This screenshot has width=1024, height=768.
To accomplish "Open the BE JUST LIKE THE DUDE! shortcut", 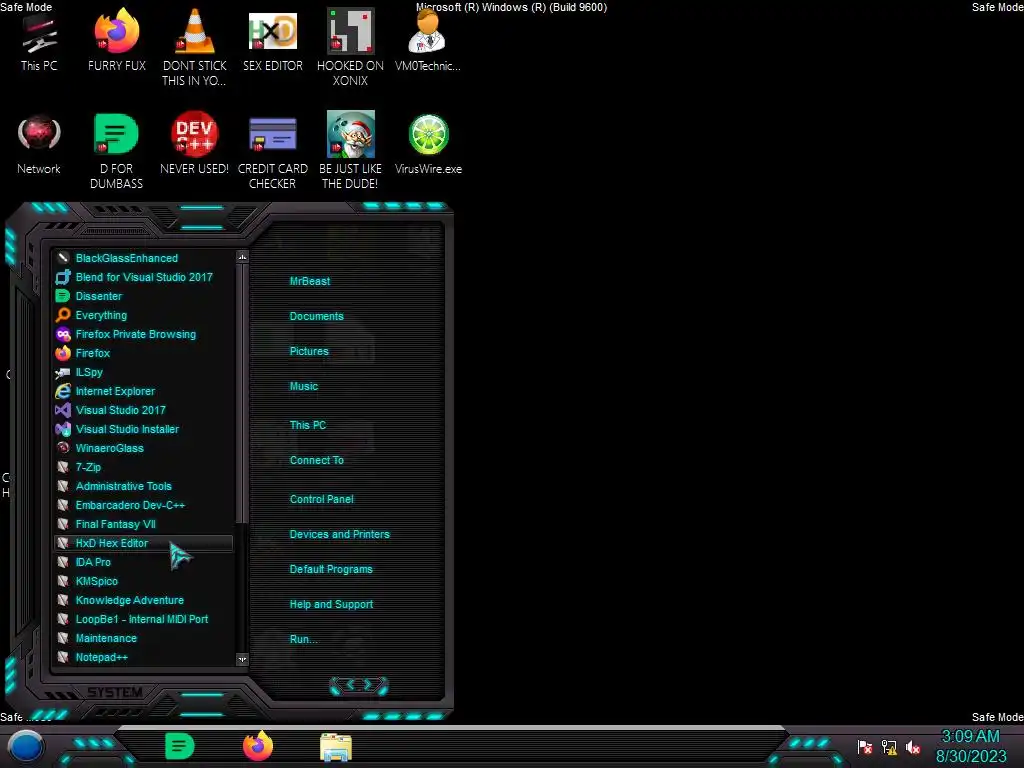I will click(x=350, y=151).
